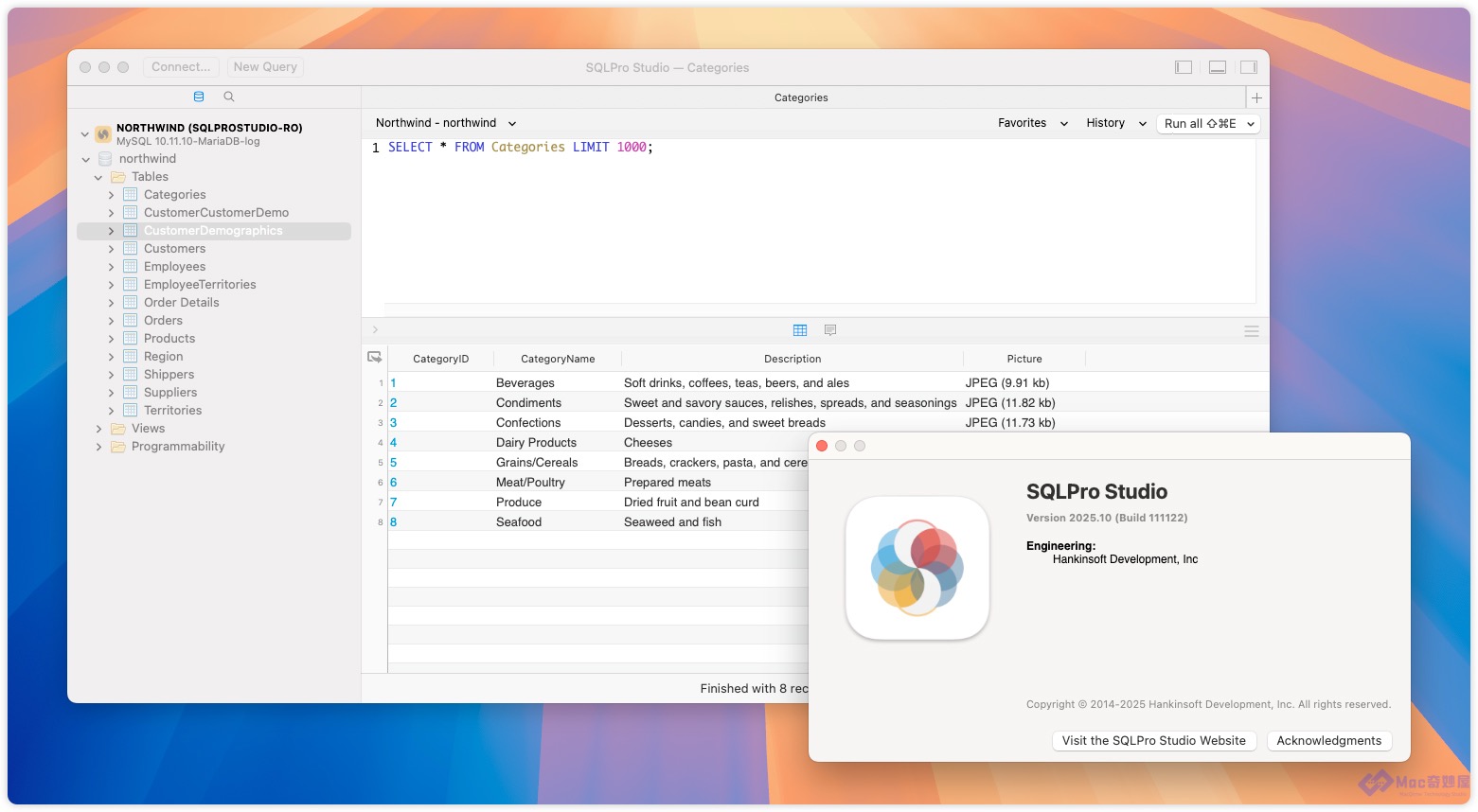Click the export results icon beside CategoryID

click(x=375, y=358)
